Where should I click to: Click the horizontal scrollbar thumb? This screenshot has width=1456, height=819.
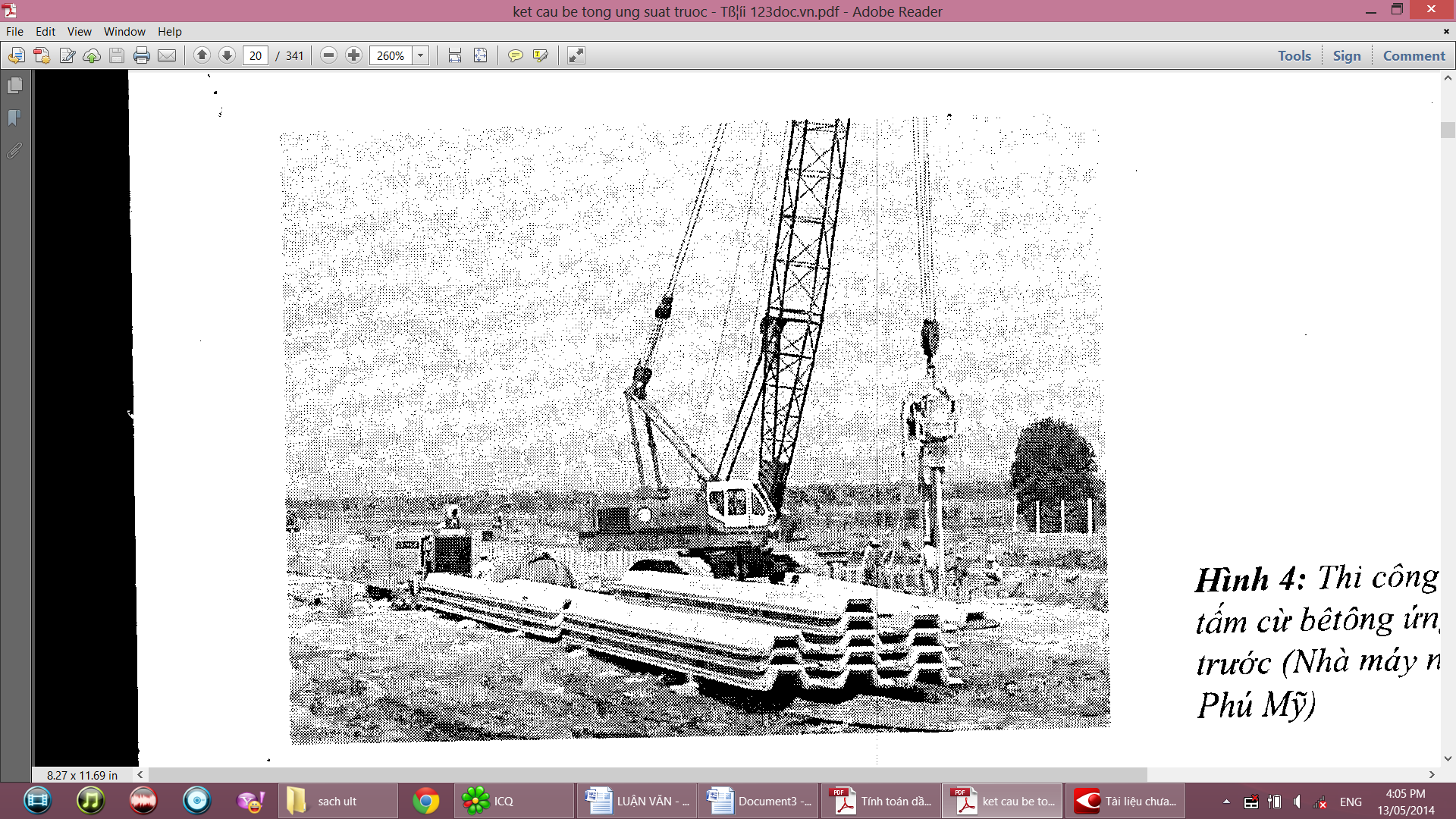(x=648, y=774)
